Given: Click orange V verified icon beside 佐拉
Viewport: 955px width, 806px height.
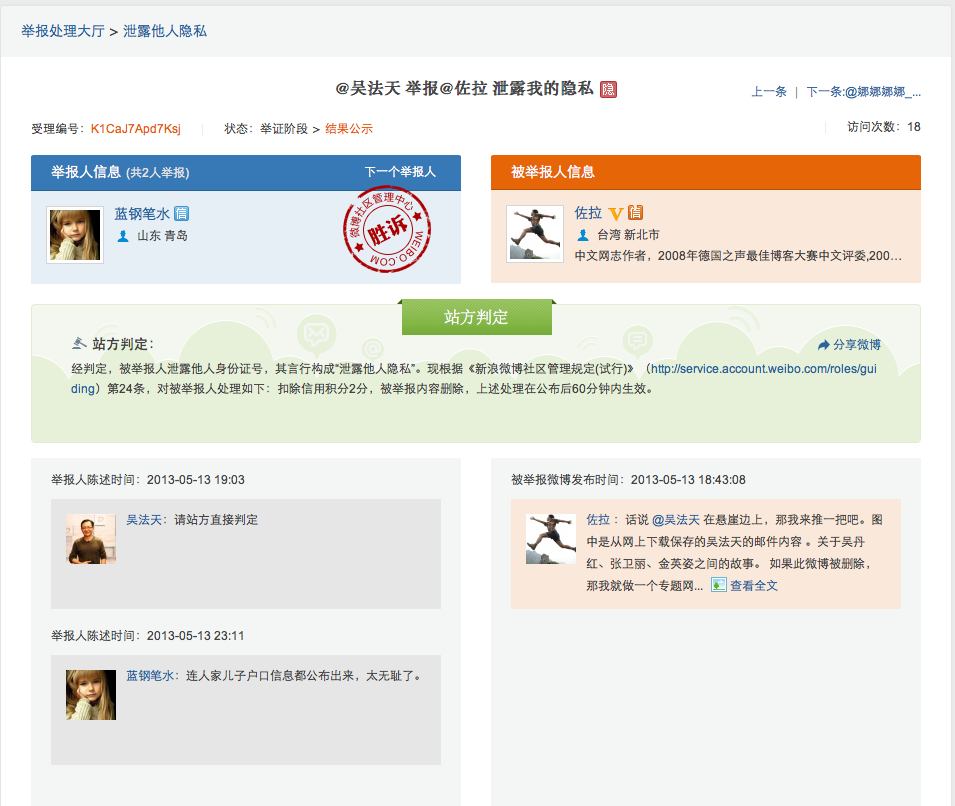Looking at the screenshot, I should point(616,214).
